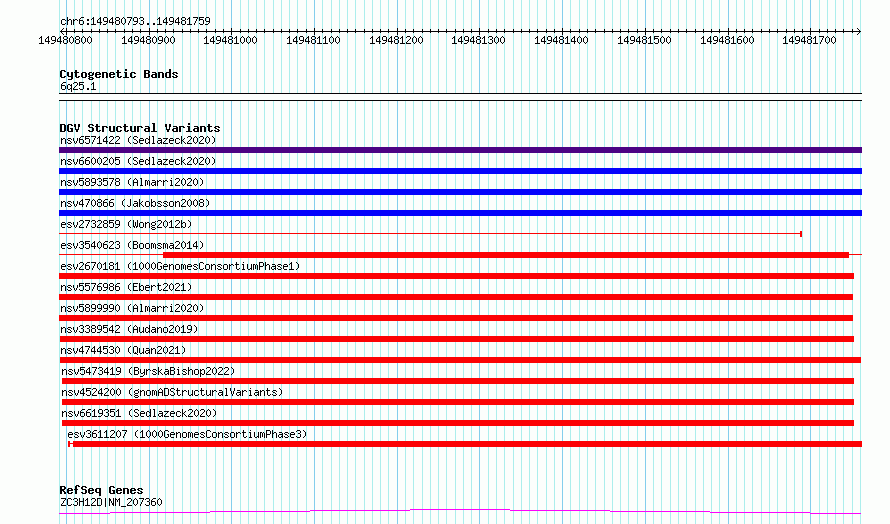Click nsv470866 (Jakobsson2008) label
This screenshot has width=890, height=524.
click(135, 203)
